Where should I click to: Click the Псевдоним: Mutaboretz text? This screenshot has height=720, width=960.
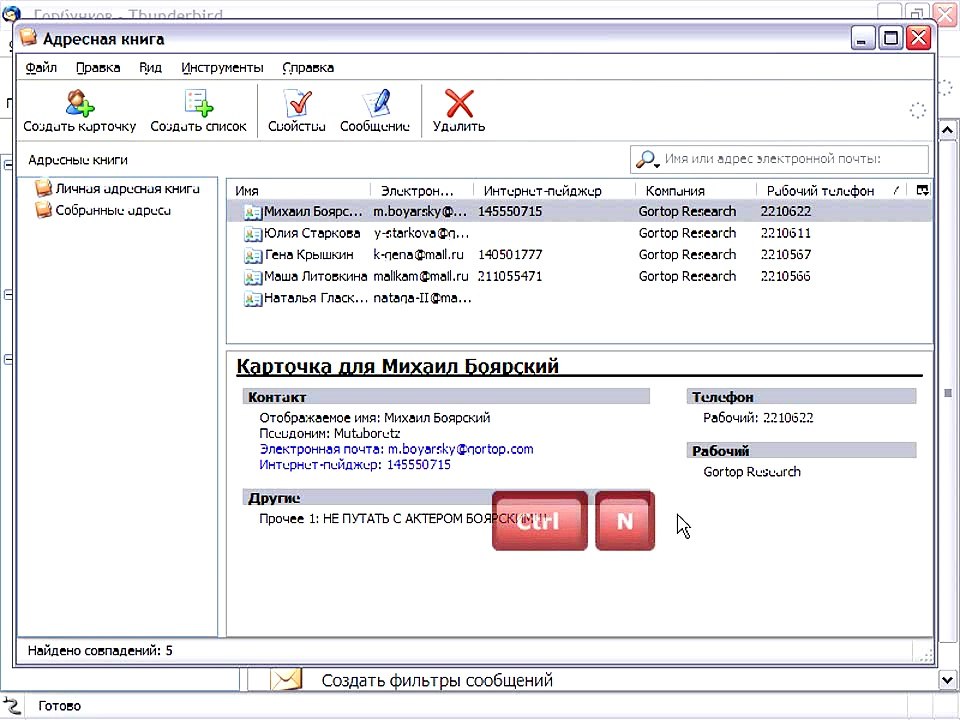330,433
